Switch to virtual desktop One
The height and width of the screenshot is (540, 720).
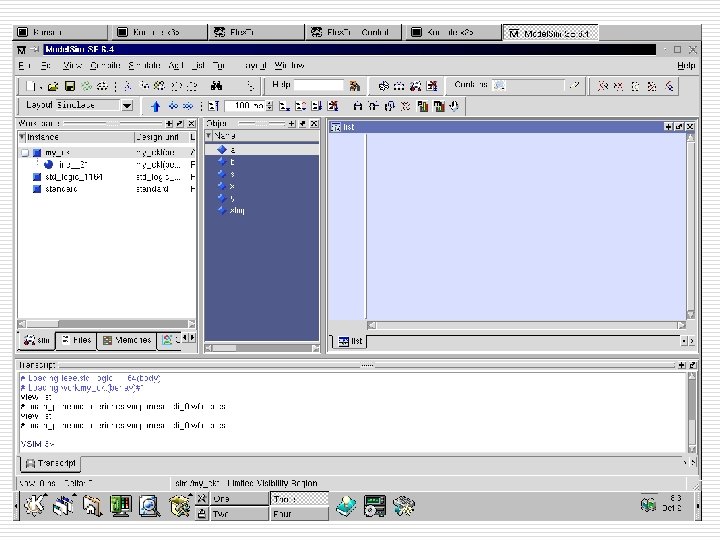coord(239,499)
